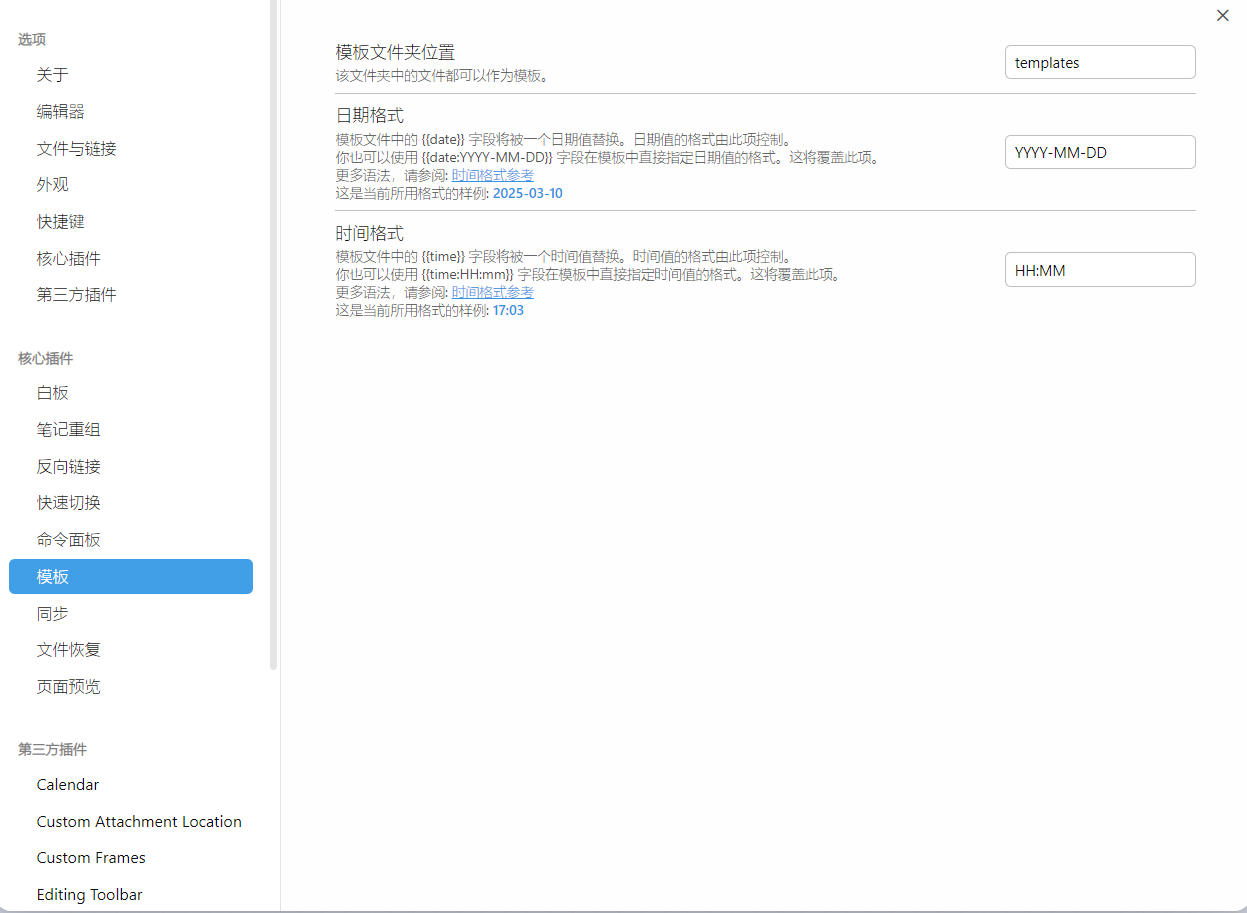The width and height of the screenshot is (1247, 913).
Task: Open the 关于 settings tab
Action: tap(53, 75)
